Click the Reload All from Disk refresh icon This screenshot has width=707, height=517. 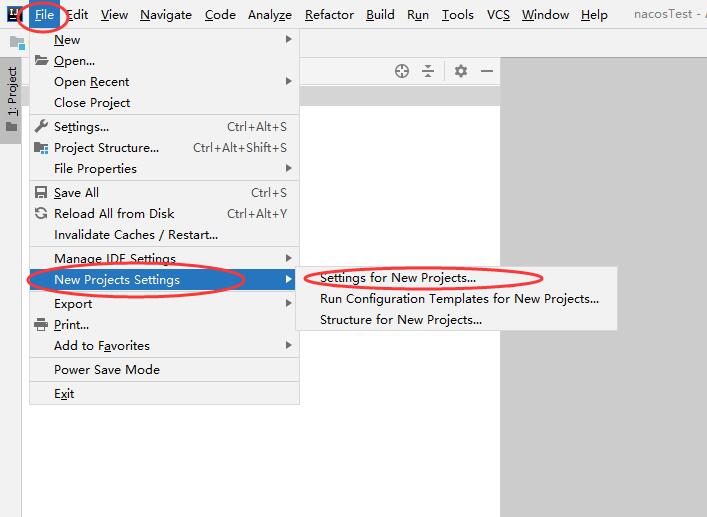[41, 214]
